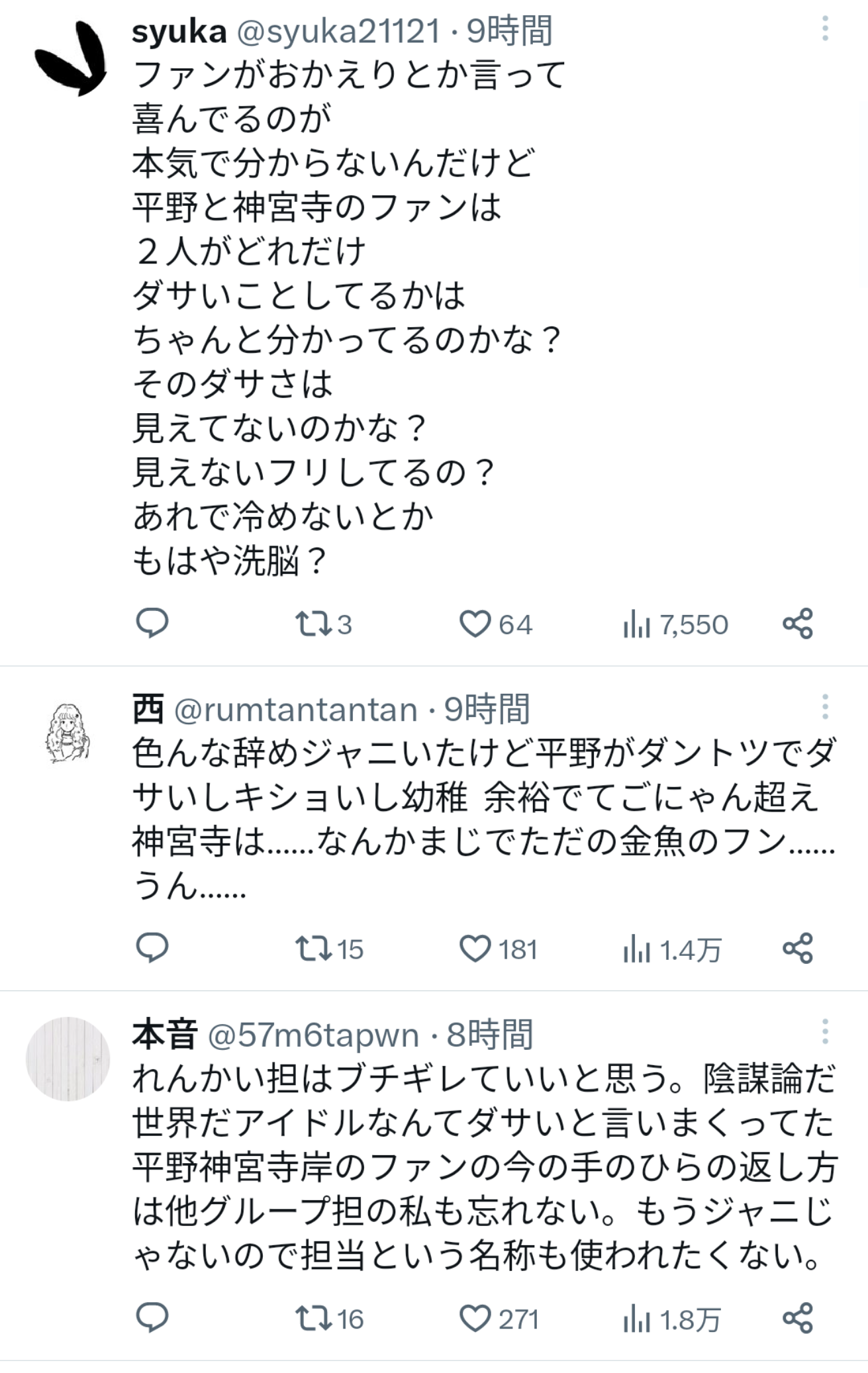Like the tweet with 181 likes
The height and width of the screenshot is (1373, 868).
(498, 949)
